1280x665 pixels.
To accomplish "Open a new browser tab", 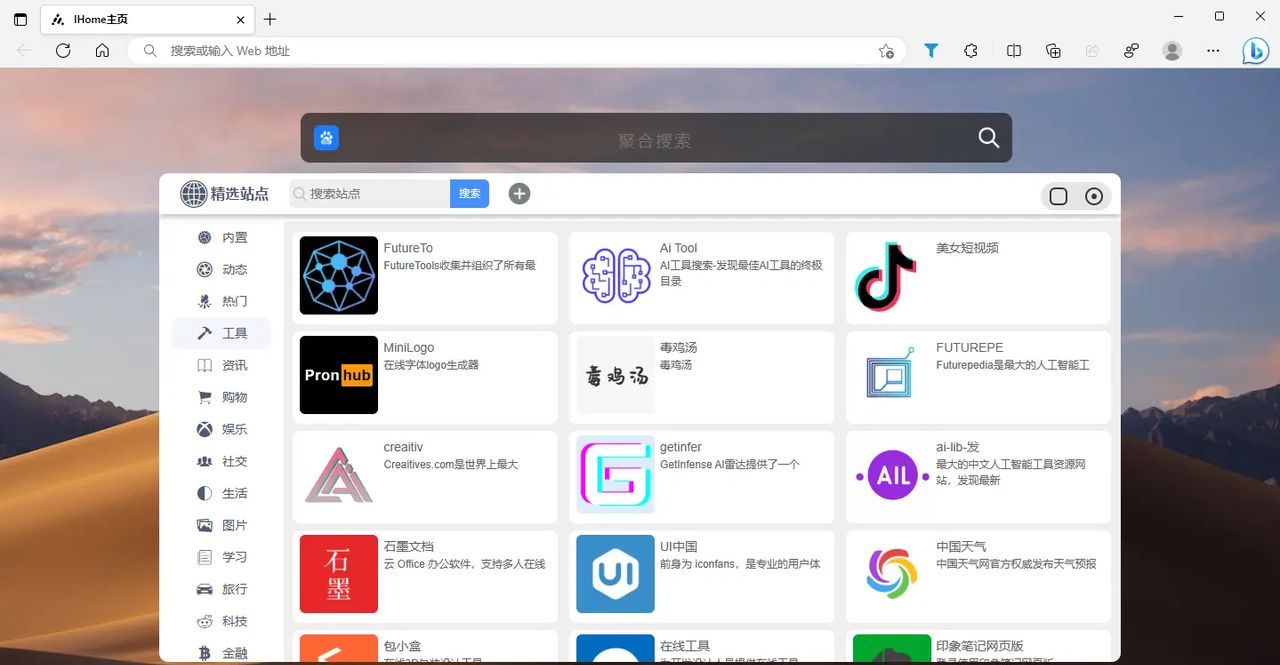I will [x=270, y=19].
